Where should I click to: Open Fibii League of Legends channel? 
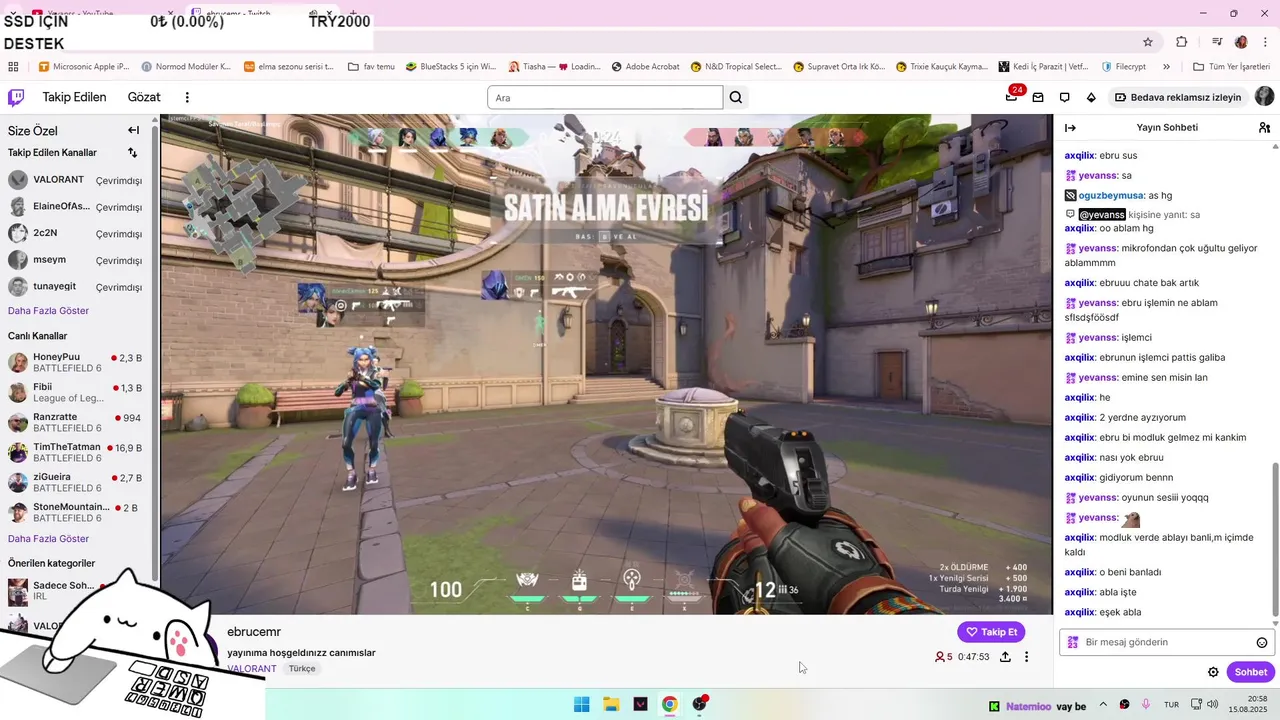tap(76, 392)
